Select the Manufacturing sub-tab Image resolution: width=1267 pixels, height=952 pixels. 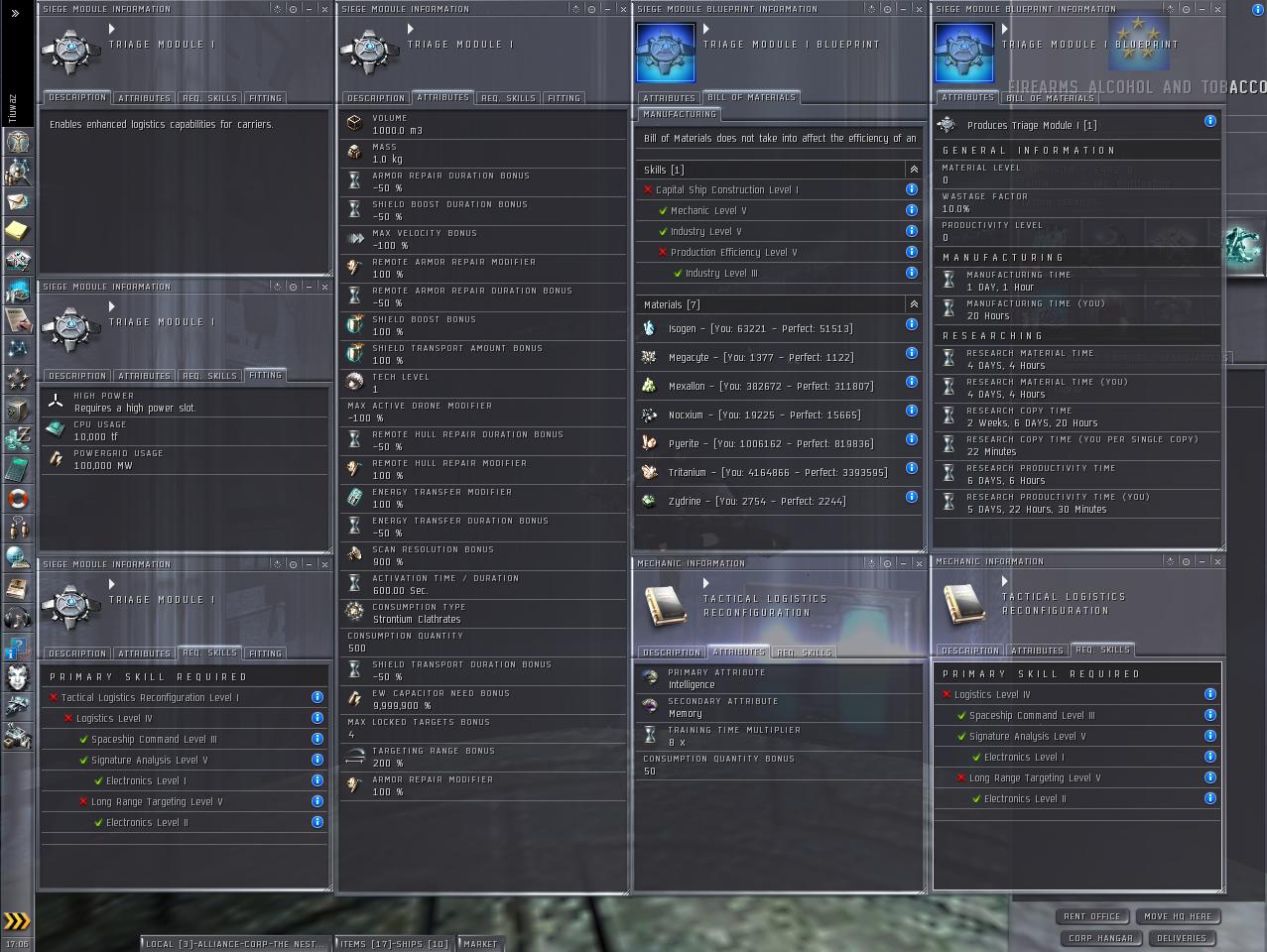click(x=680, y=114)
